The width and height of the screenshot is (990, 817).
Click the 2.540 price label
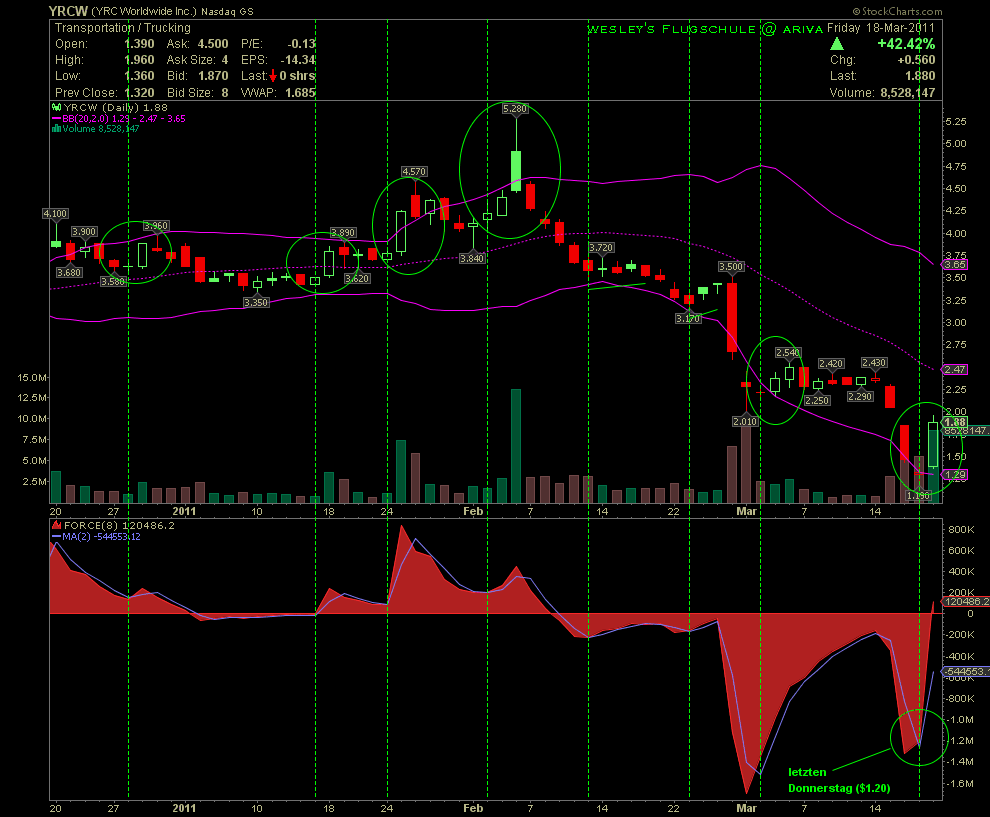[788, 352]
